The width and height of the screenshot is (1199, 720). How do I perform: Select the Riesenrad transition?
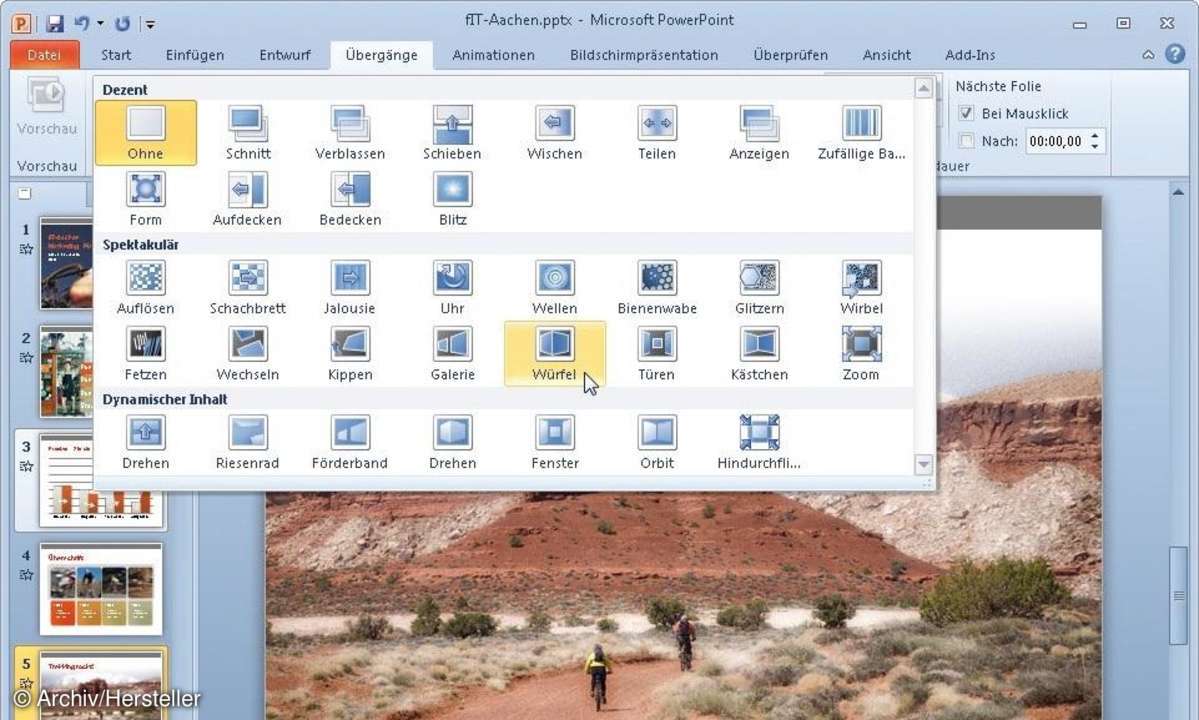tap(248, 443)
